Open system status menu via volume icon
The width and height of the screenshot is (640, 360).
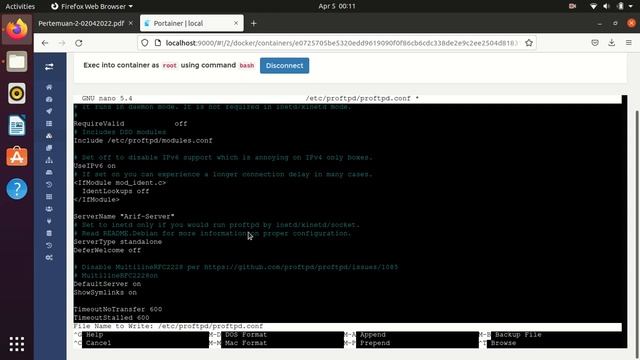point(607,7)
